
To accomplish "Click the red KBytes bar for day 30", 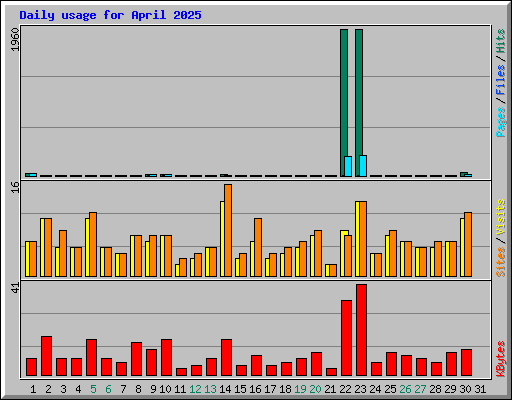I will click(x=466, y=362).
